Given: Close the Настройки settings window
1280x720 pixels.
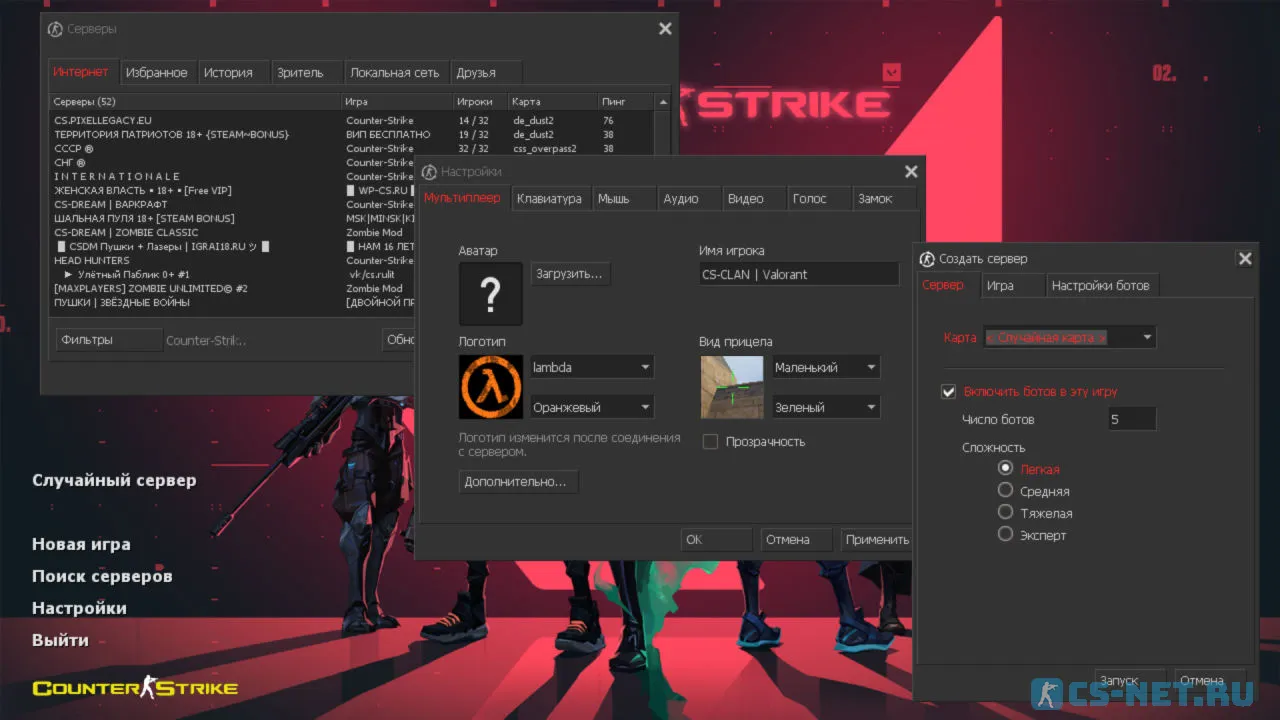Looking at the screenshot, I should 911,172.
